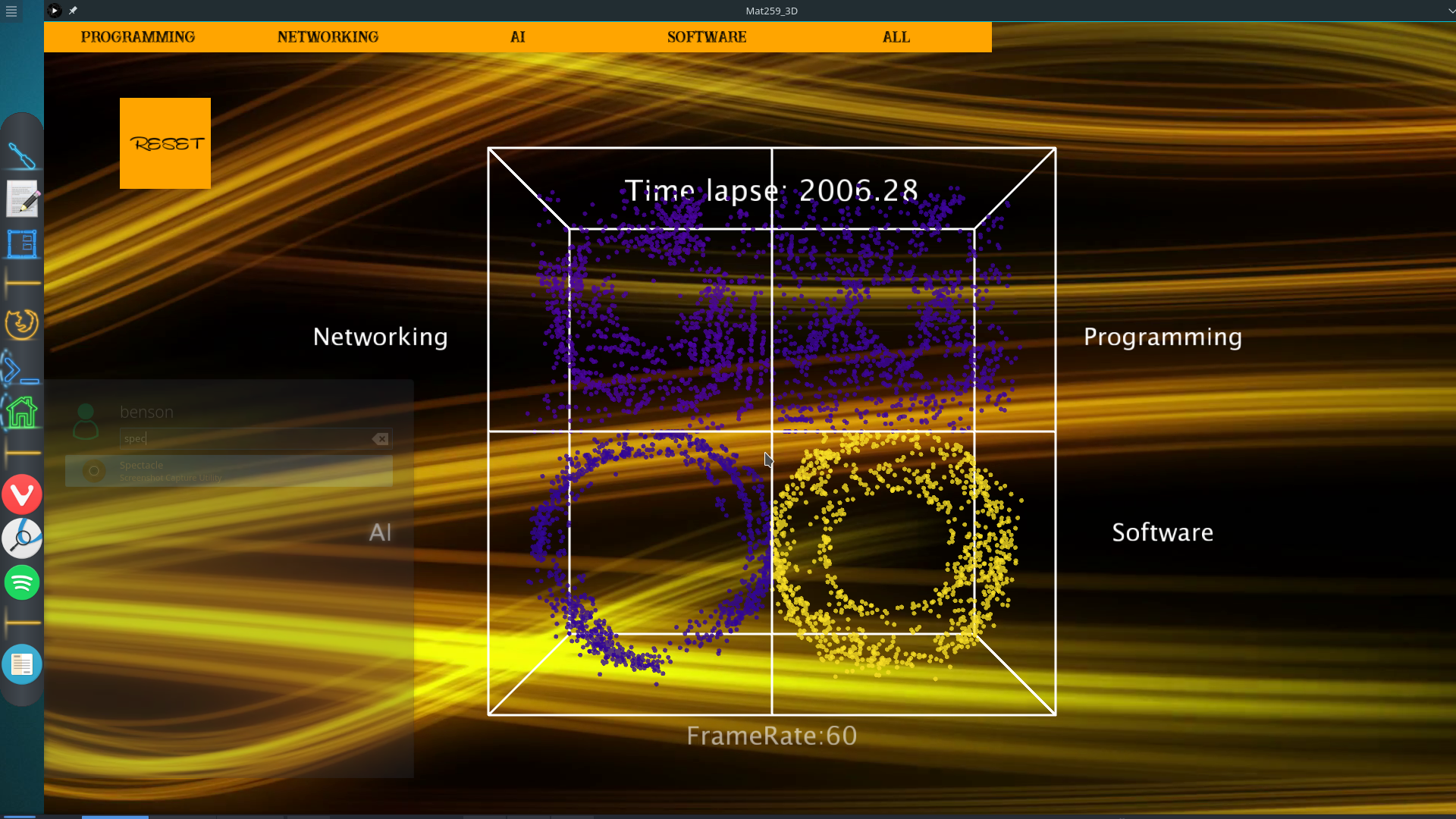Show the SOFTWARE category

pos(707,37)
